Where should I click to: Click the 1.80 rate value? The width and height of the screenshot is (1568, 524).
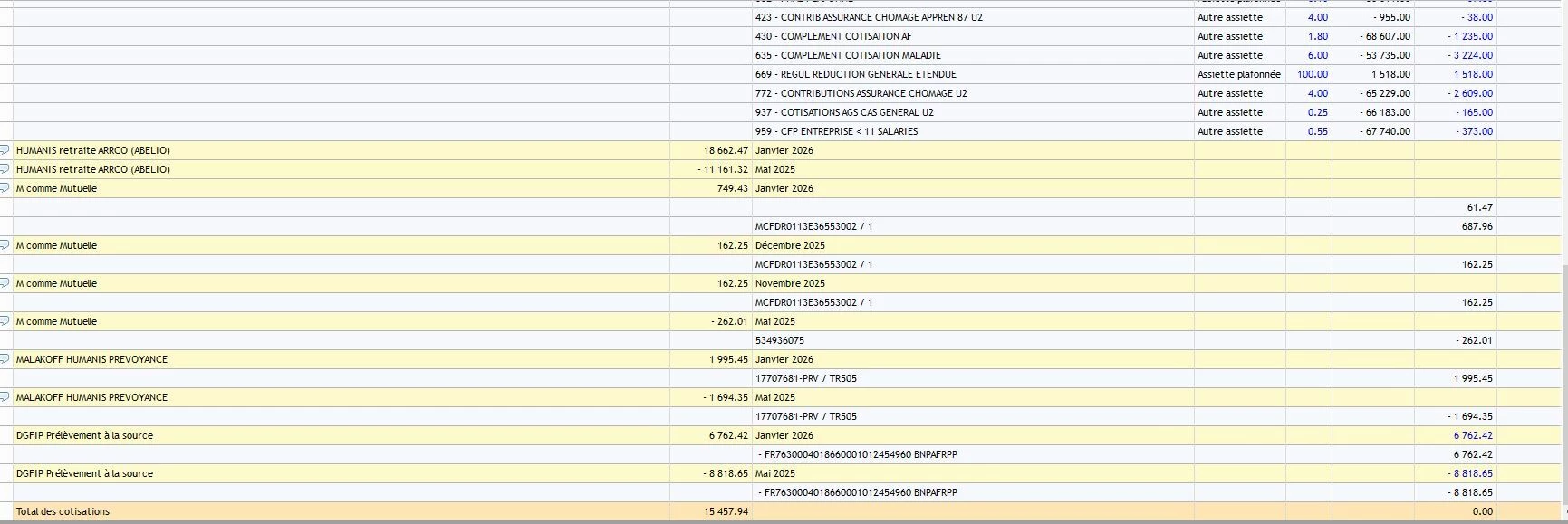[x=1318, y=36]
